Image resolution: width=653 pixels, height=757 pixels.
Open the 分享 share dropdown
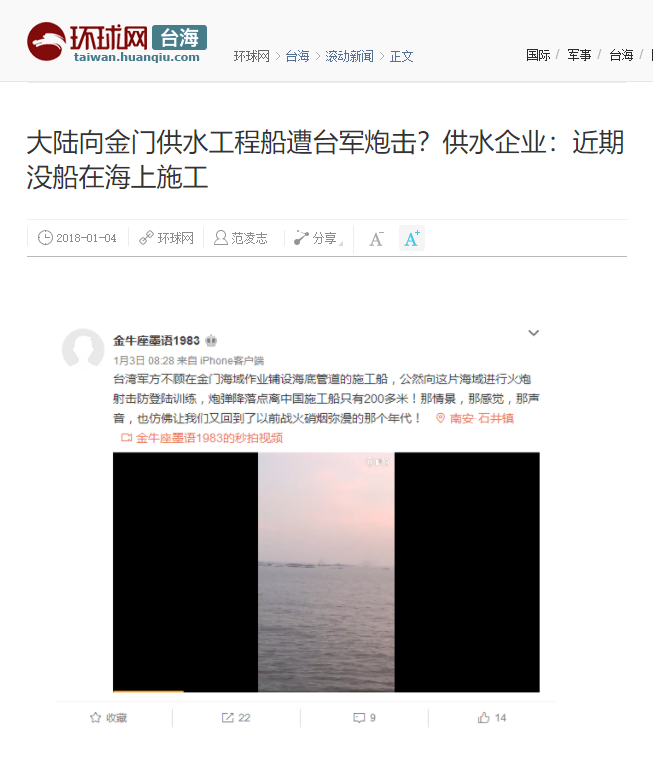click(x=319, y=238)
